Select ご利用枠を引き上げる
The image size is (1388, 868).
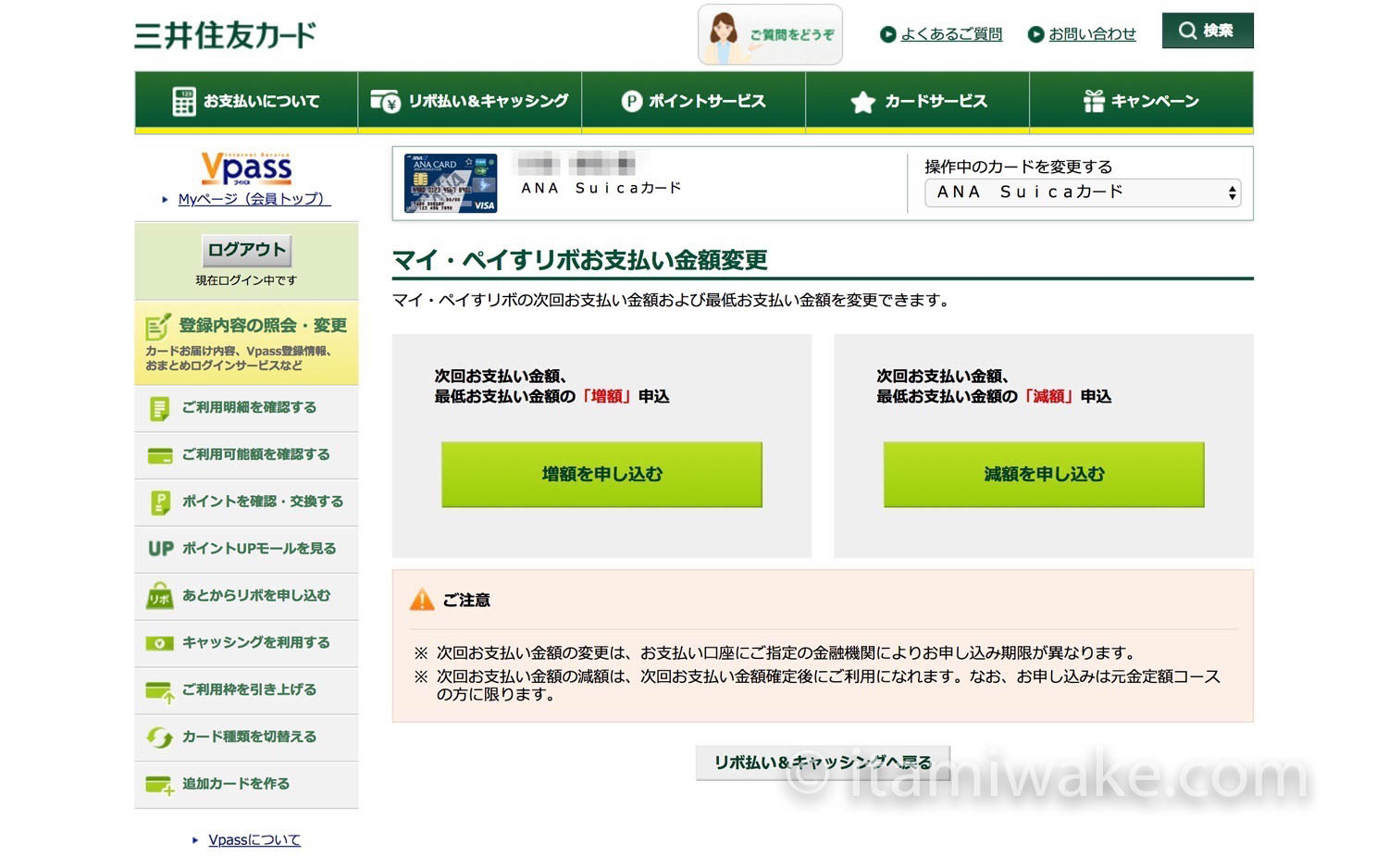tap(246, 691)
